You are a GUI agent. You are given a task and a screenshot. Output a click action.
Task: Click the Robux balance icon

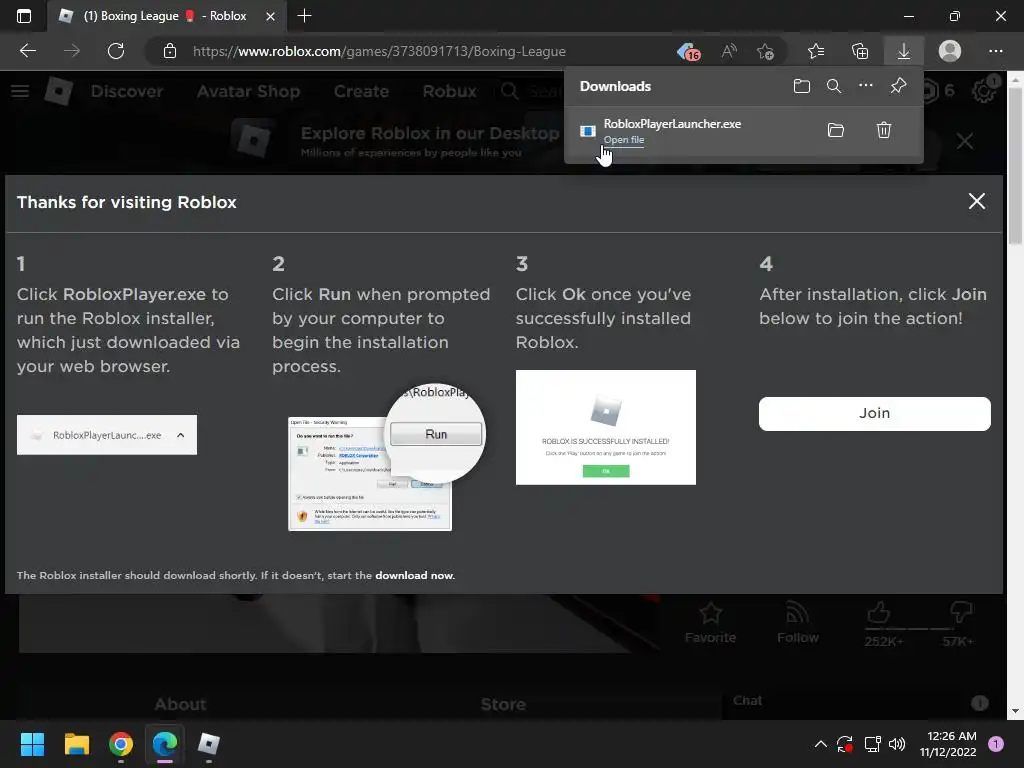933,91
